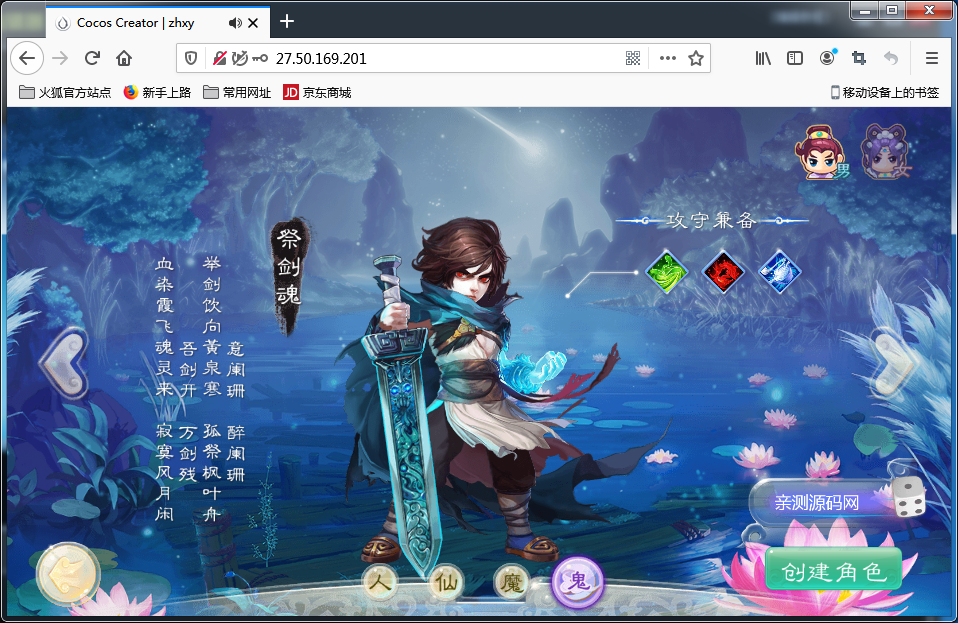Open the QR code for this page
The height and width of the screenshot is (623, 958).
point(633,59)
